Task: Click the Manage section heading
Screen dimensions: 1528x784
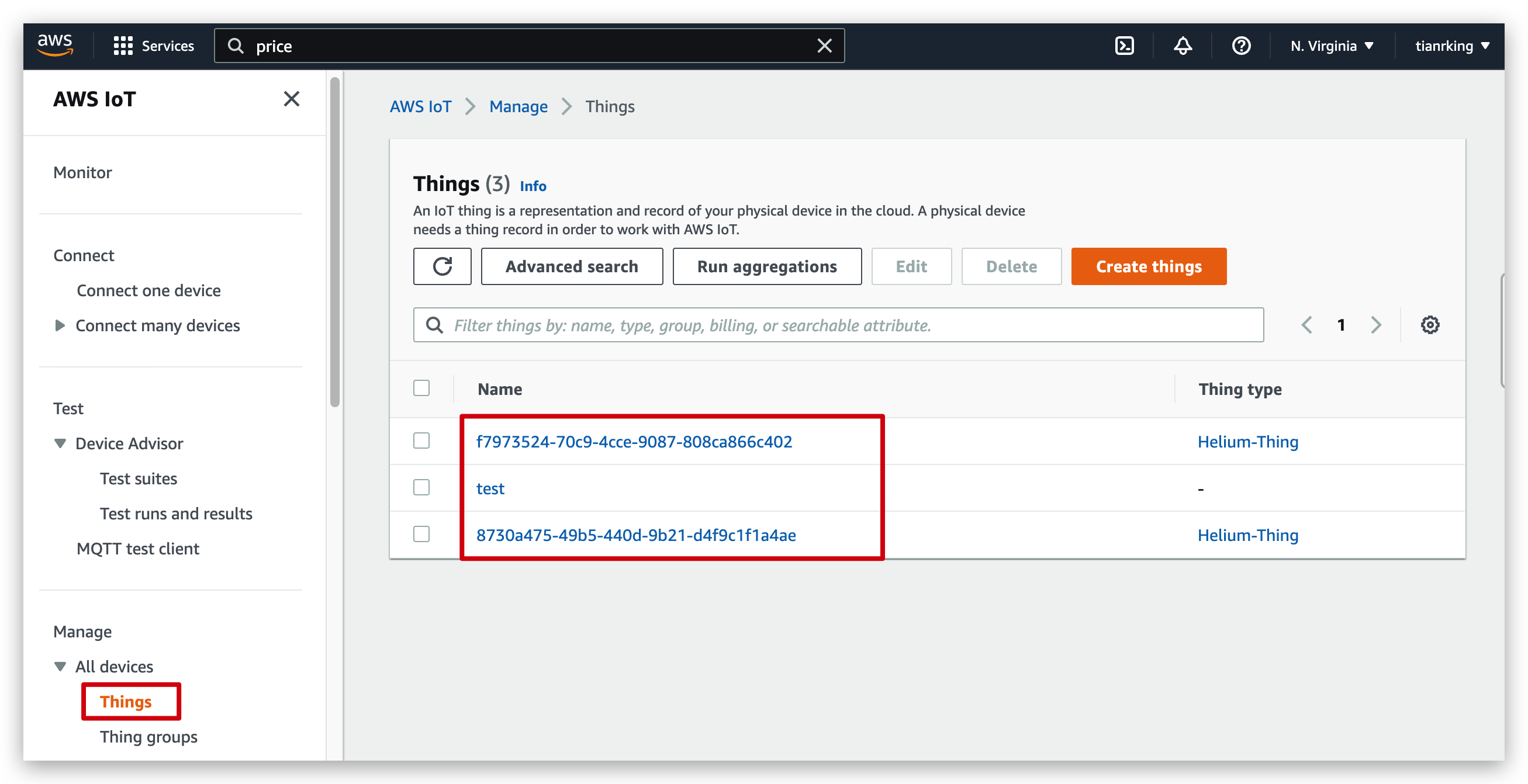Action: [82, 631]
